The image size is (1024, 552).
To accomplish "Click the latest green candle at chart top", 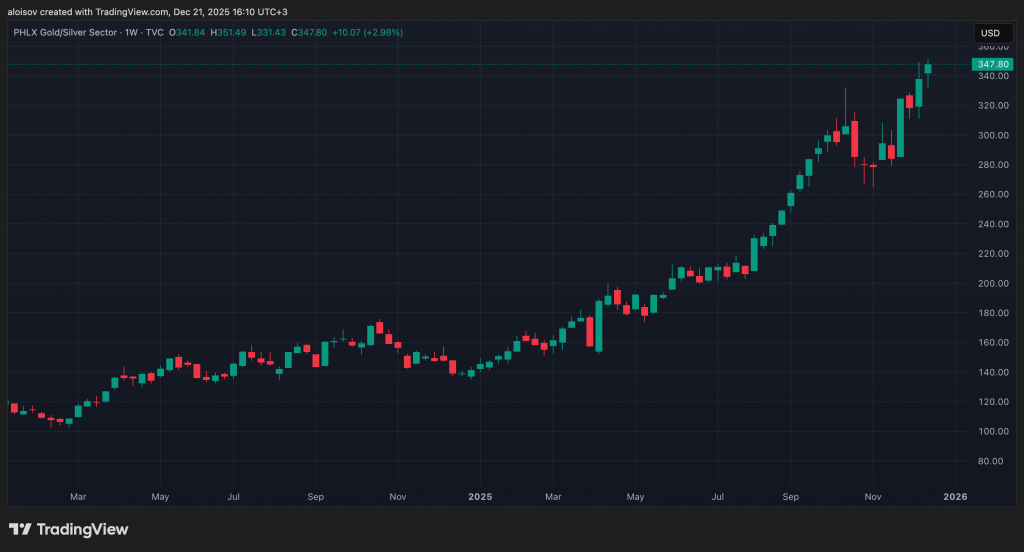I will point(928,68).
